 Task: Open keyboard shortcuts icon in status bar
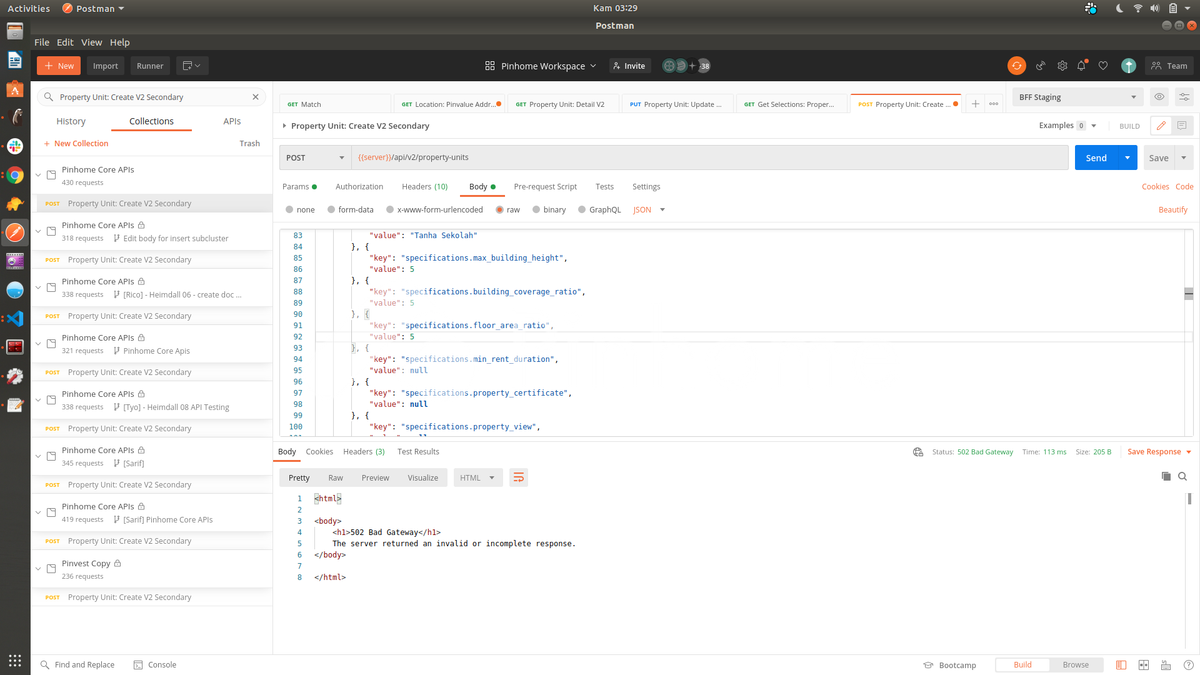(1166, 665)
